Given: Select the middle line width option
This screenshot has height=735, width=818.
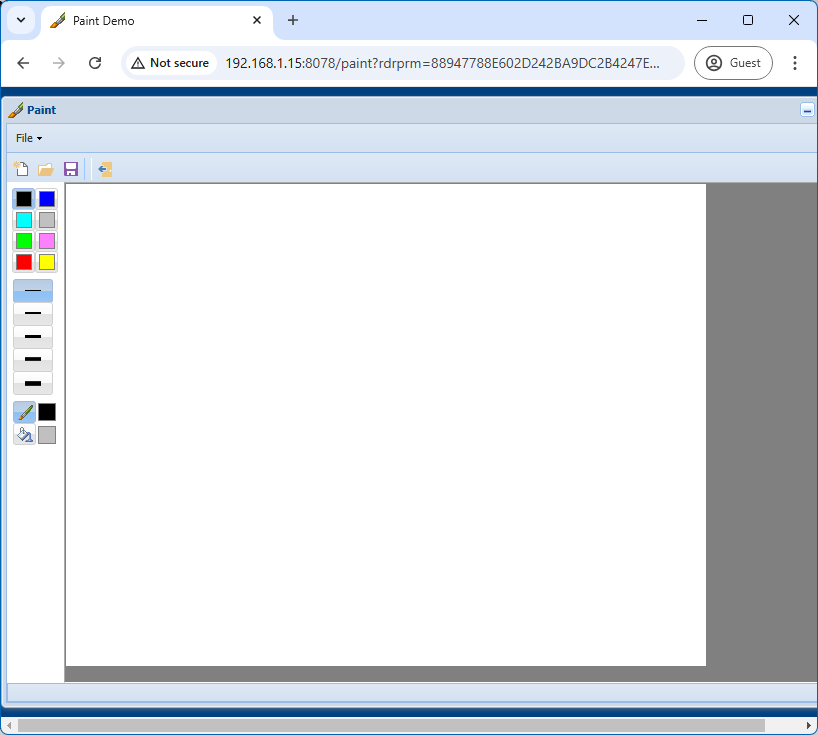Looking at the screenshot, I should [33, 336].
